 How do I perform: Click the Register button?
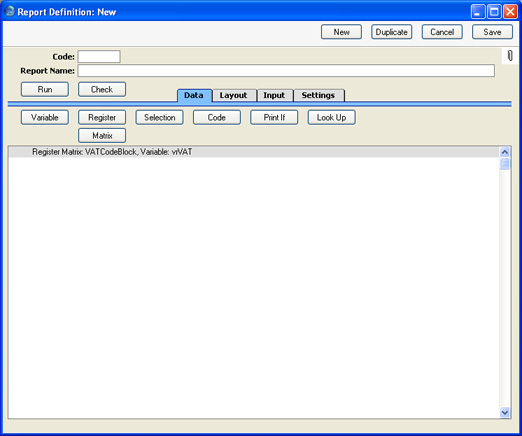click(102, 117)
